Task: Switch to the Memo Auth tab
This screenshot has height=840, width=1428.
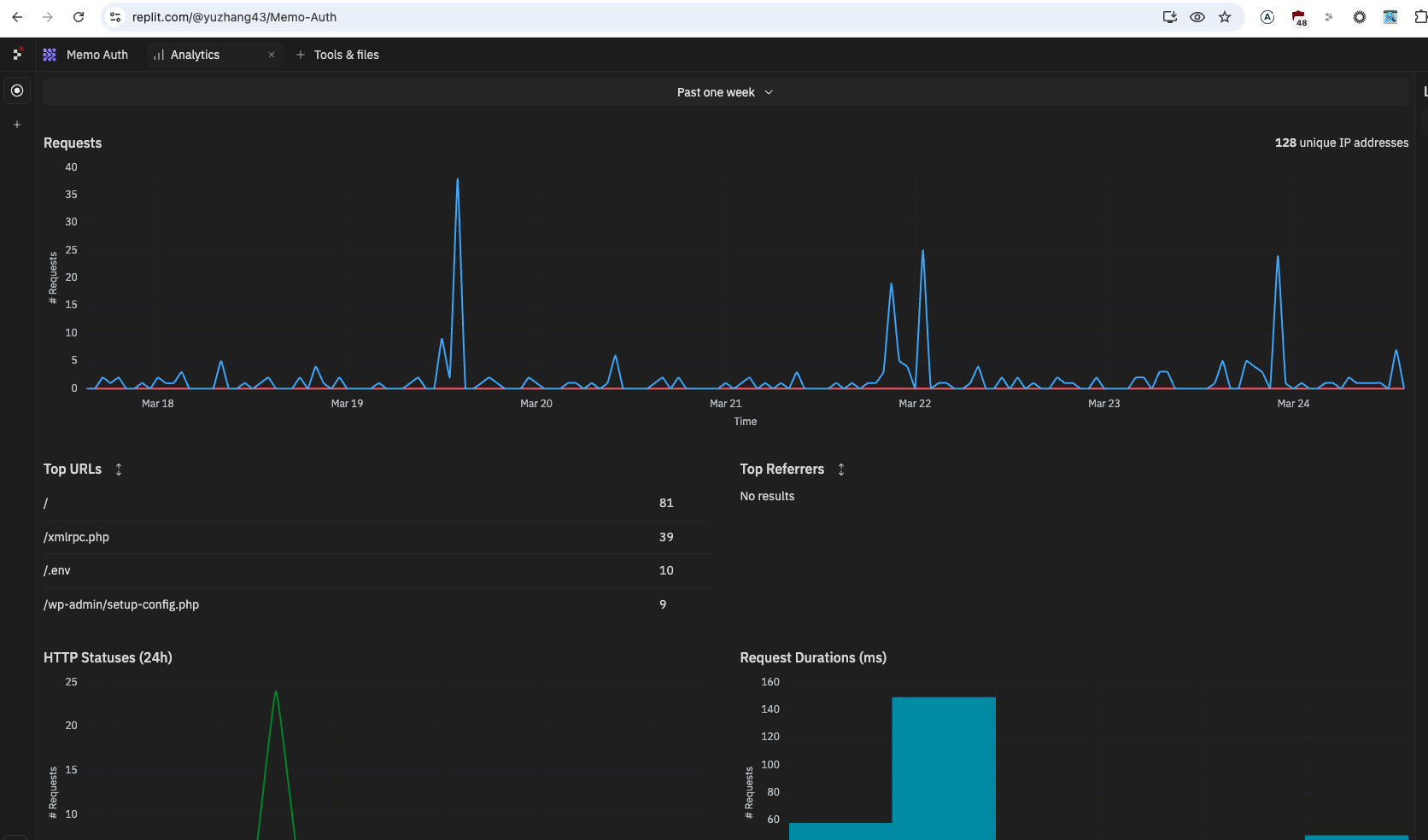Action: click(x=86, y=55)
